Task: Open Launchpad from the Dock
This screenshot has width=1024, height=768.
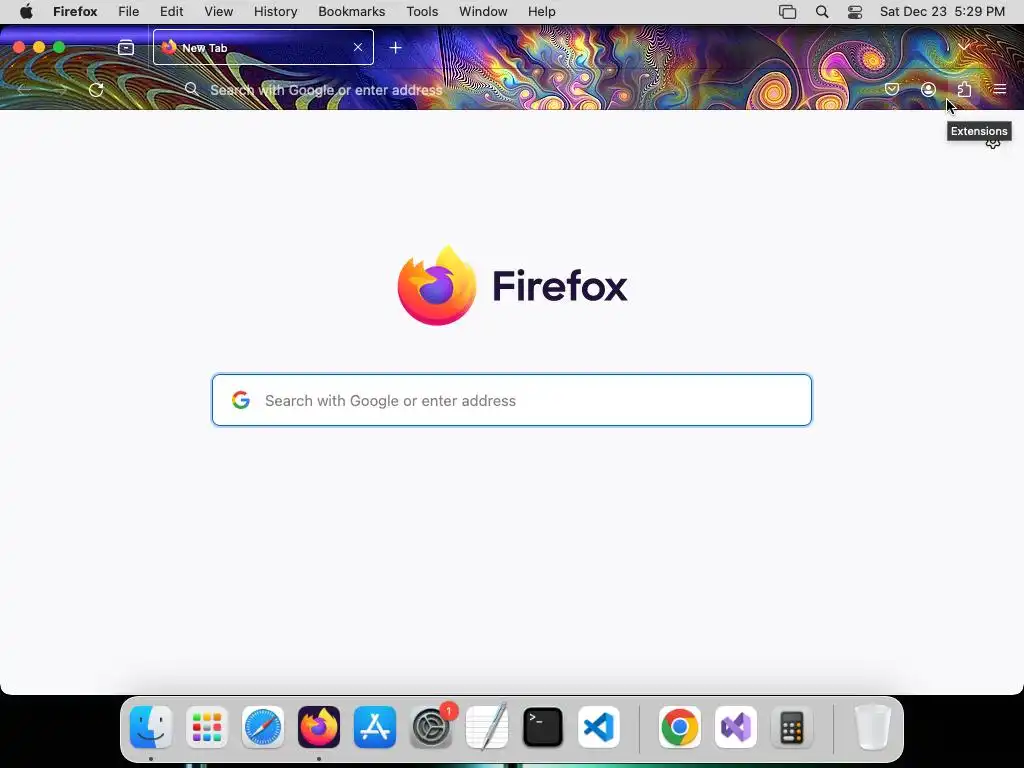Action: click(207, 727)
